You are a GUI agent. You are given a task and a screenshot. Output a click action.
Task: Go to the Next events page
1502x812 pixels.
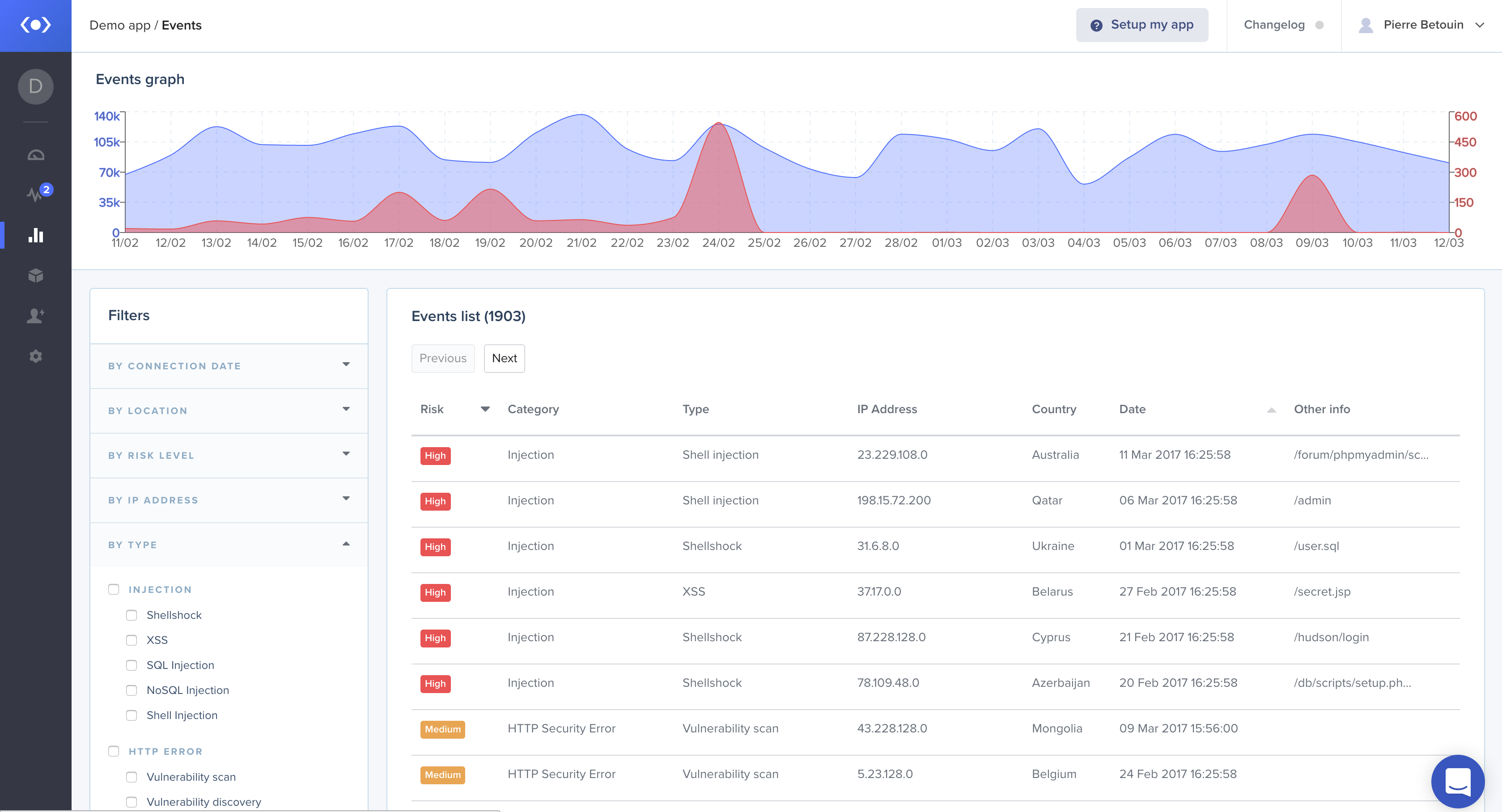[504, 358]
